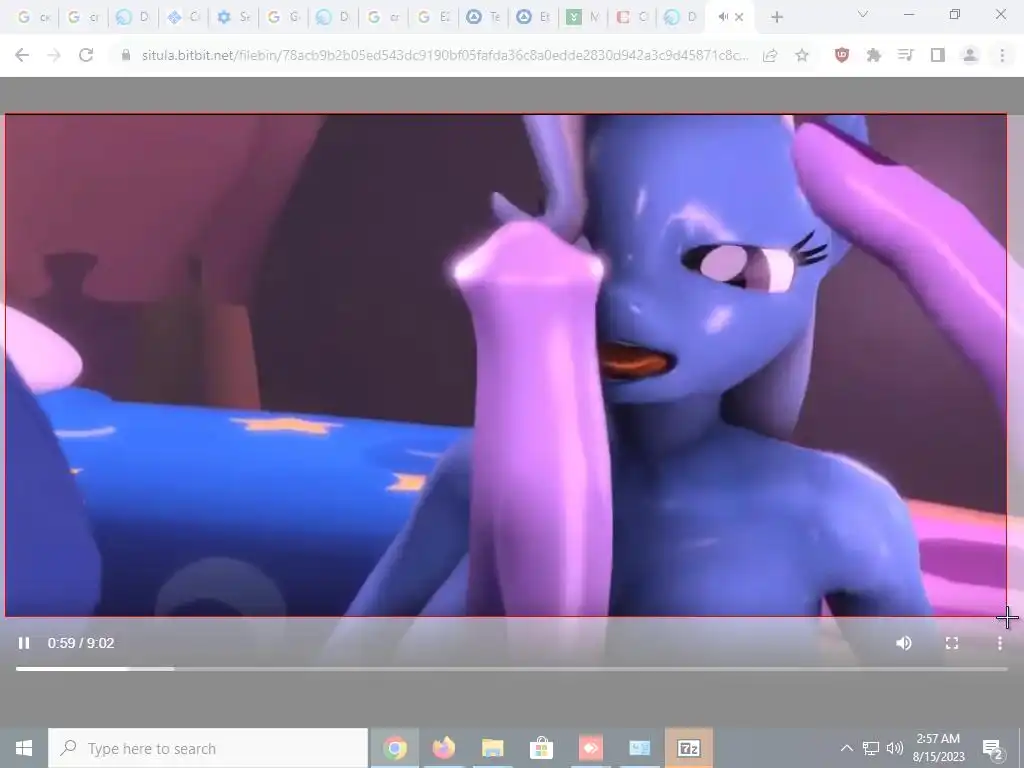1024x768 pixels.
Task: Pause the playing video
Action: pyautogui.click(x=24, y=643)
